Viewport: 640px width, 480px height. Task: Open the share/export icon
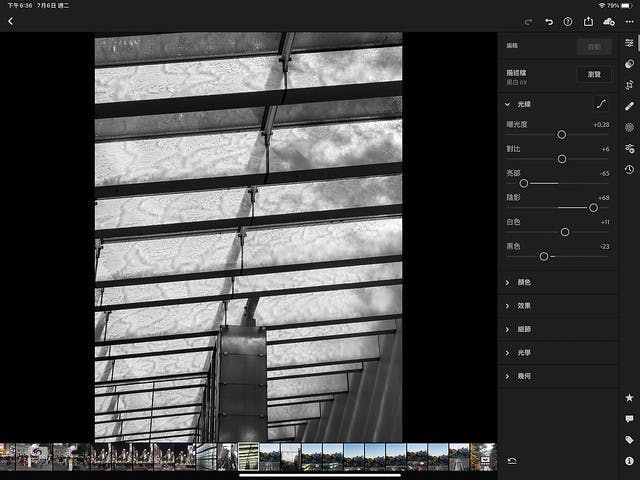point(588,21)
